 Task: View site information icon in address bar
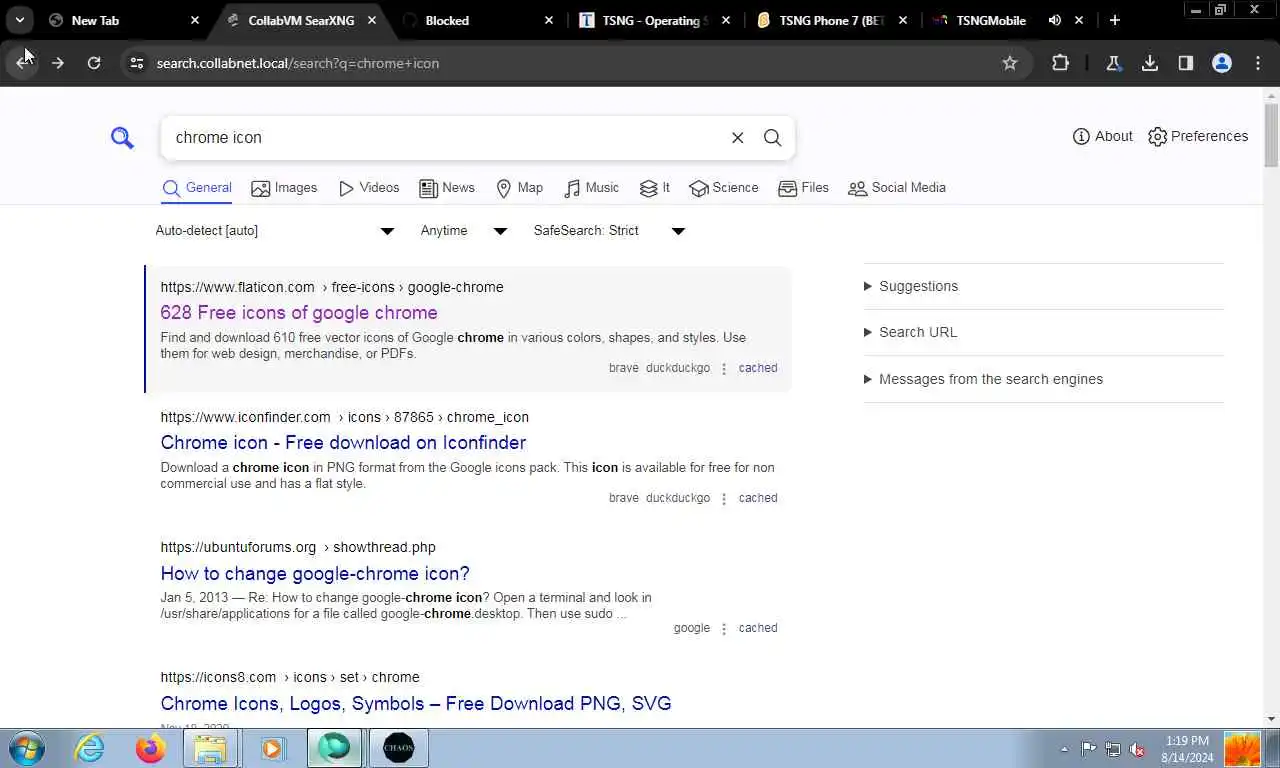tap(137, 63)
